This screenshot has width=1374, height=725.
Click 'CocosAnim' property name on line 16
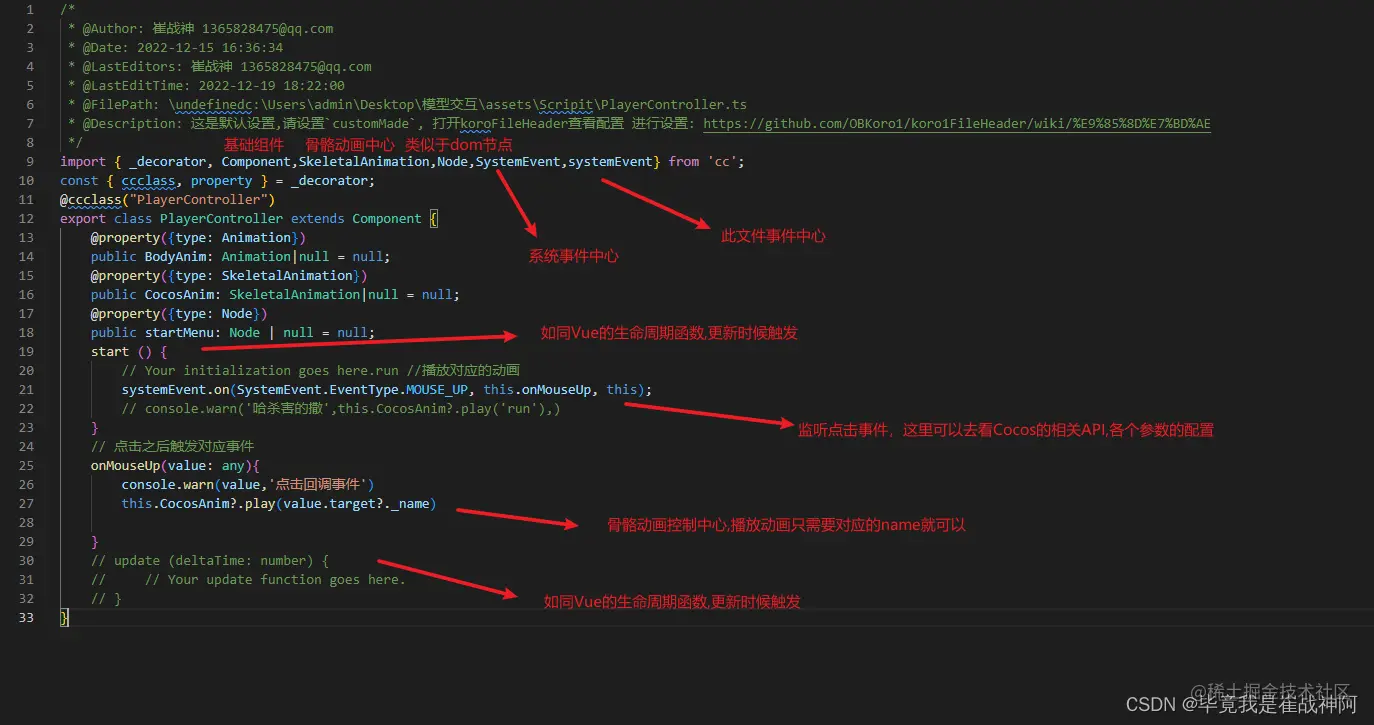pyautogui.click(x=180, y=295)
